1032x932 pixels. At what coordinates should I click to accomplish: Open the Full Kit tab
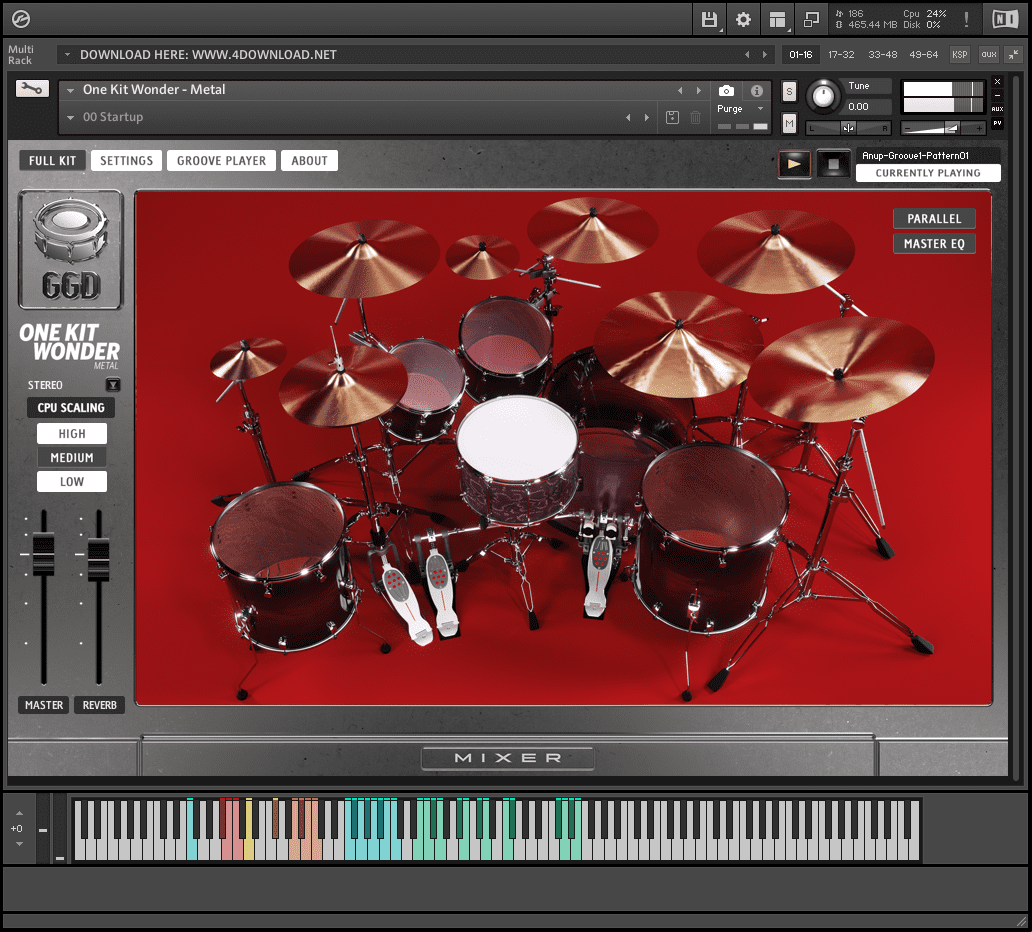coord(52,161)
